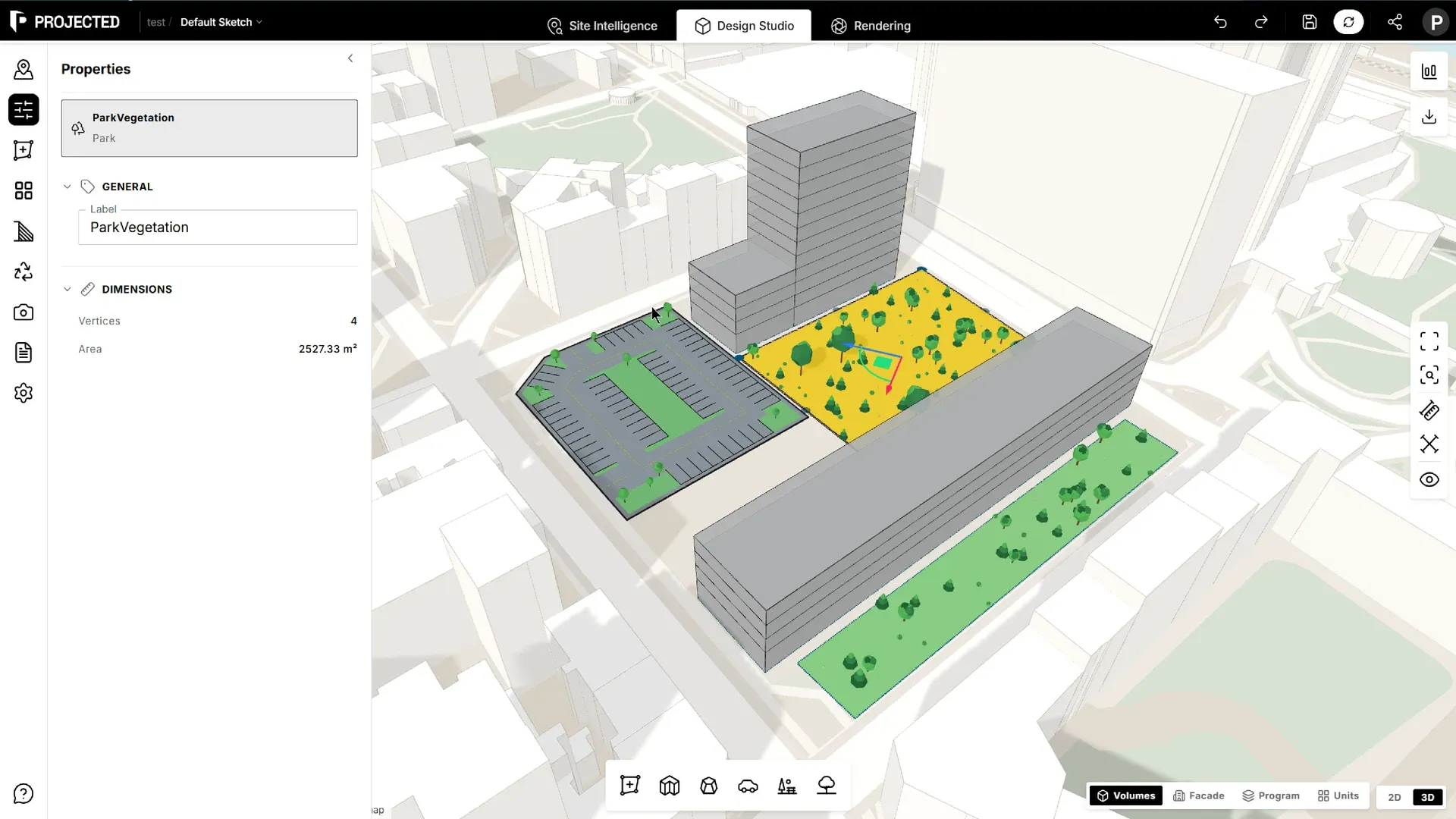The height and width of the screenshot is (819, 1456).
Task: Select the Properties sliders sidebar icon
Action: [24, 110]
